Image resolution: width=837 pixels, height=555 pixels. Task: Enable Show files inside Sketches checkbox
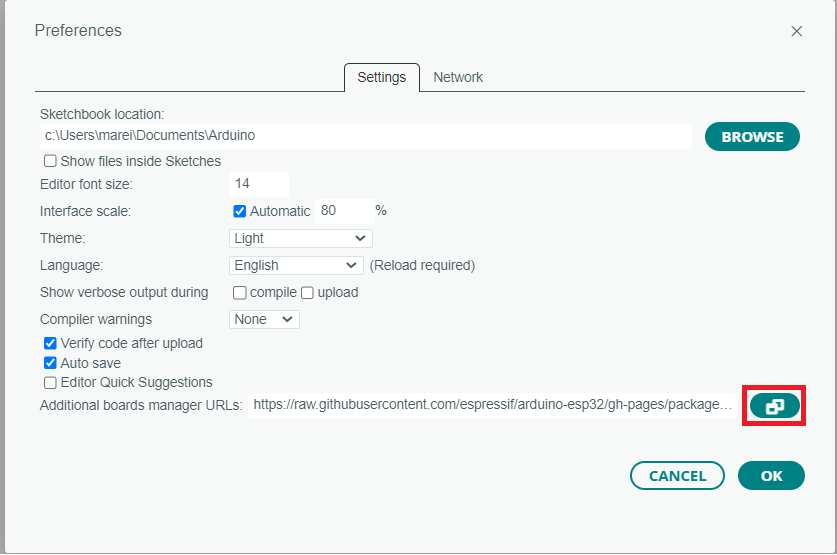point(50,161)
